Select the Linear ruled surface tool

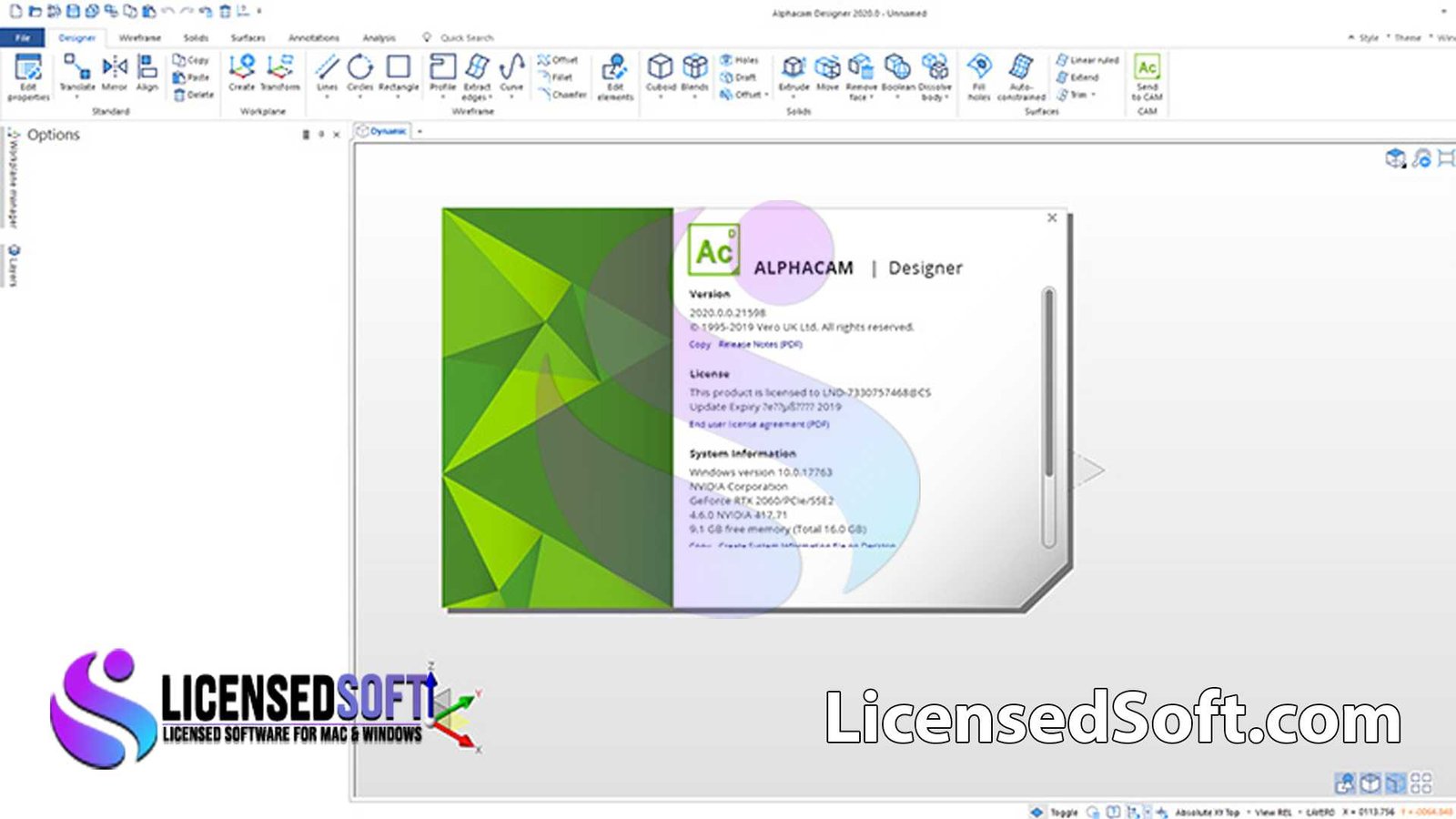[1087, 60]
